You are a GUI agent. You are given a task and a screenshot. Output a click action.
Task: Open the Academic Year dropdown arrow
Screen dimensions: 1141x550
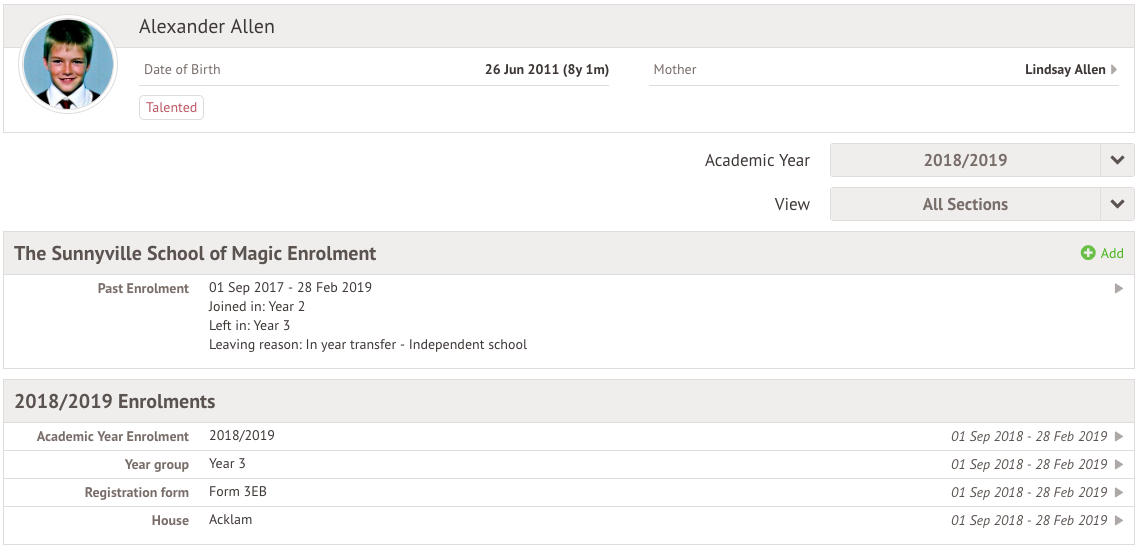click(x=1117, y=160)
